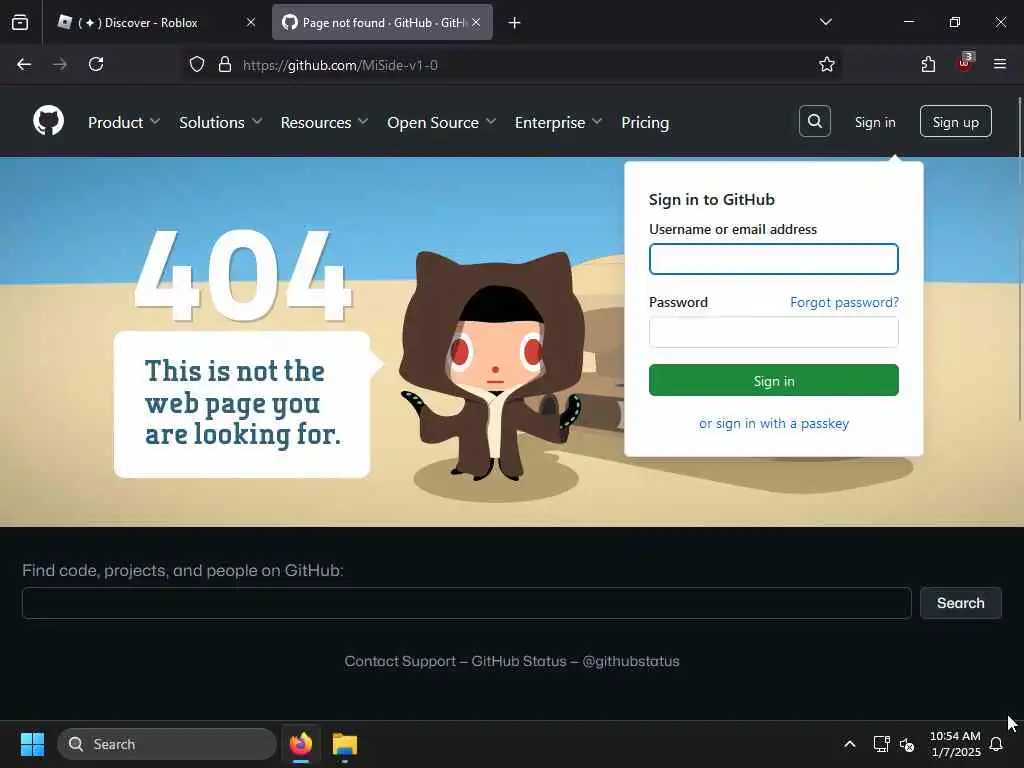Screen dimensions: 1024x768
Task: Select the Page not found GitHub tab
Action: click(382, 22)
